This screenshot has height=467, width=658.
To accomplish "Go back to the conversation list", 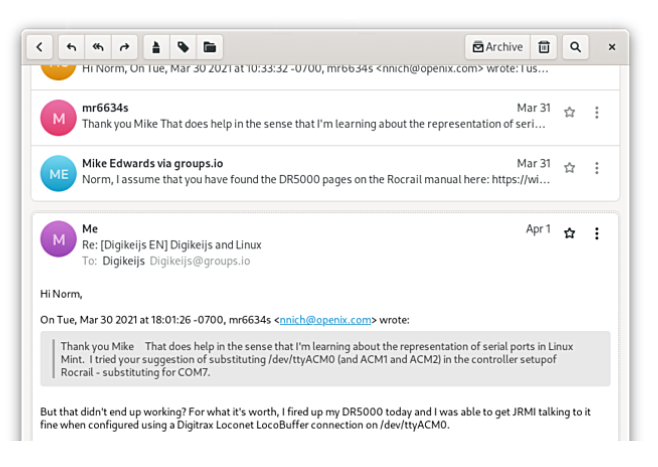I will pyautogui.click(x=39, y=46).
